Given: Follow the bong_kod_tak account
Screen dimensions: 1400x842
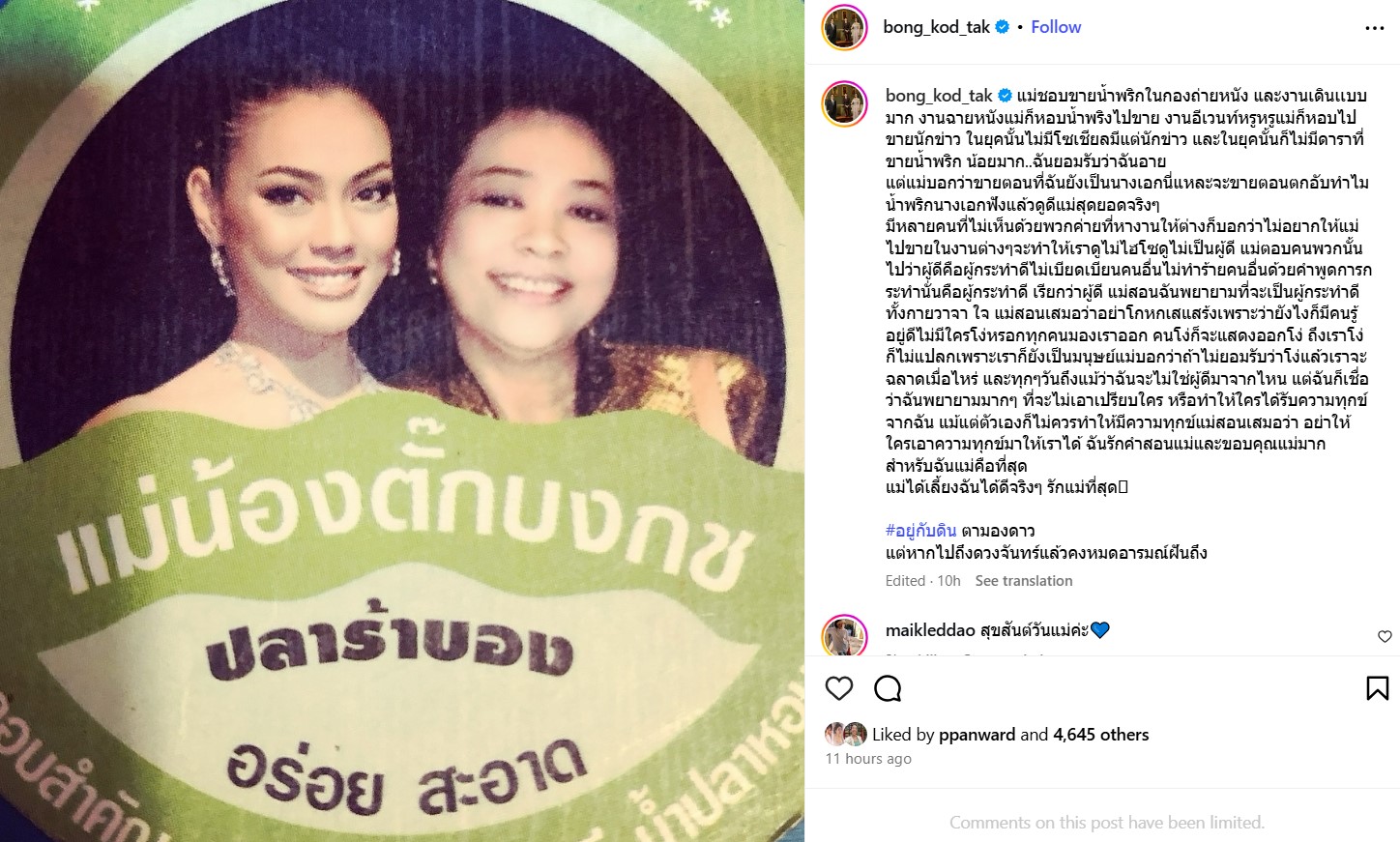Looking at the screenshot, I should pyautogui.click(x=1056, y=27).
